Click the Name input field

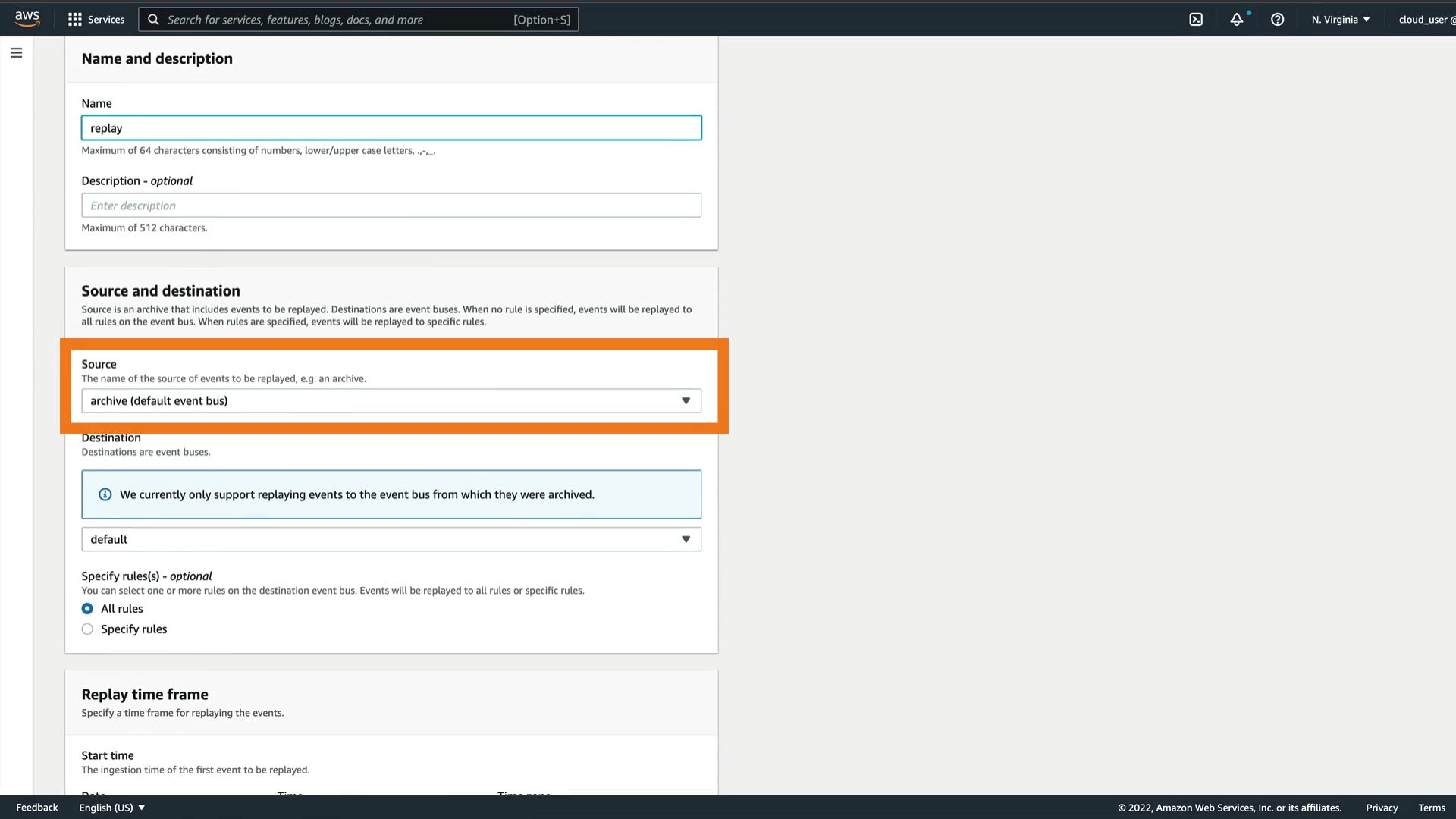point(391,128)
